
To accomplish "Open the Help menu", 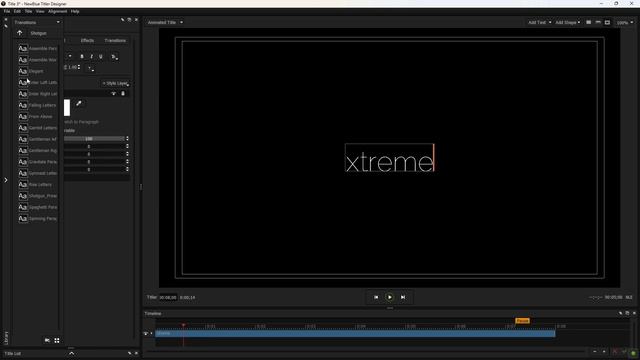I will click(75, 11).
